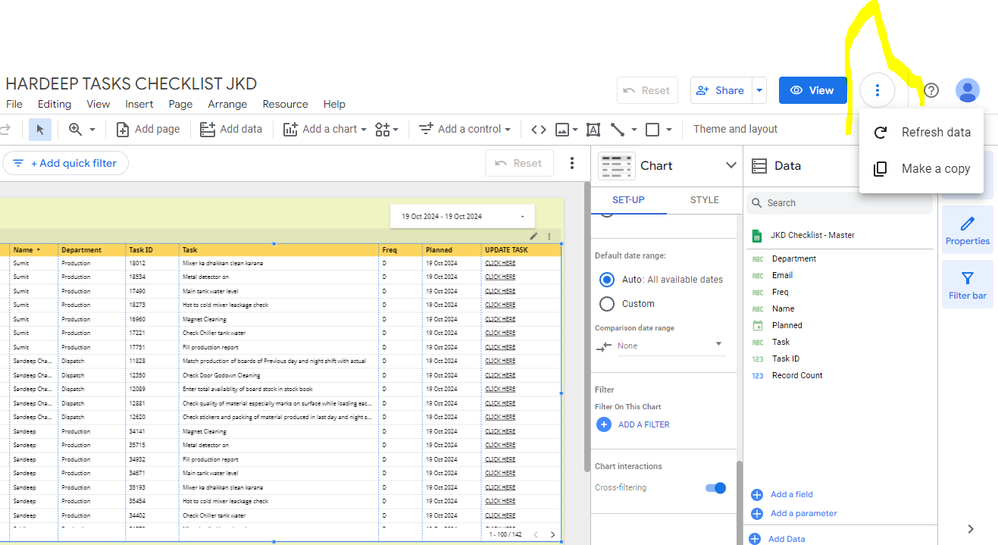
Task: Collapse data panel with bottom chevron
Action: coord(970,529)
